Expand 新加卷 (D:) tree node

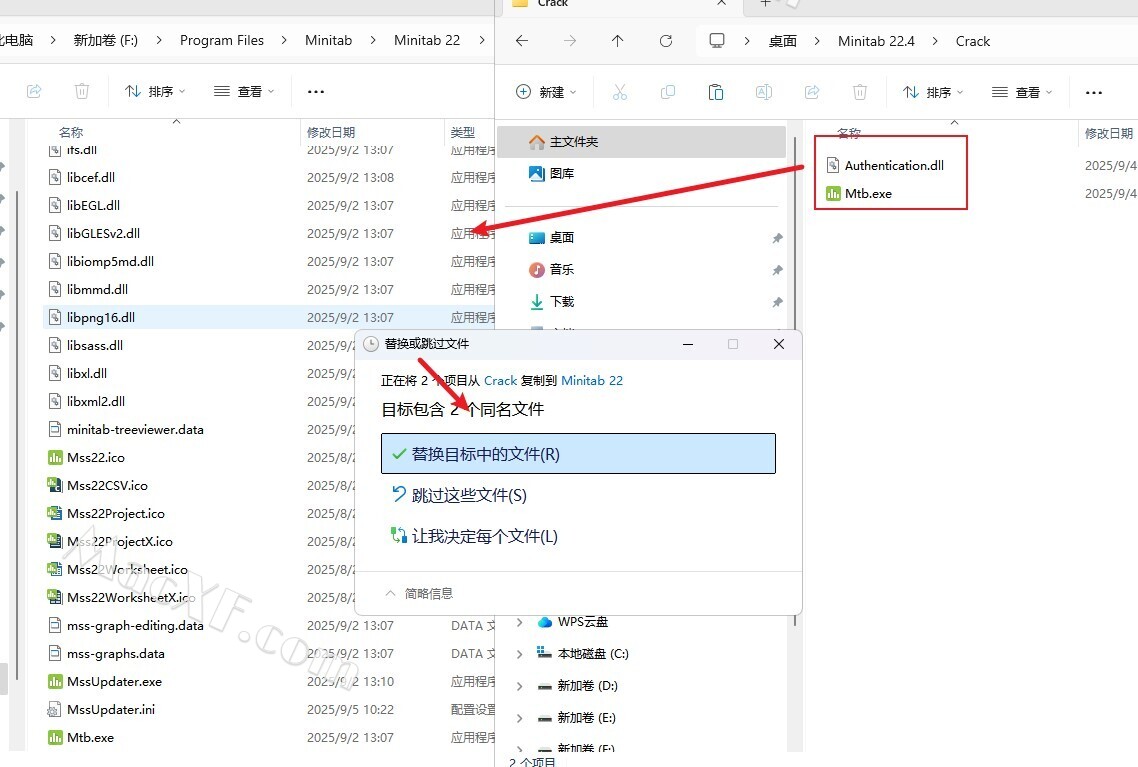point(520,686)
